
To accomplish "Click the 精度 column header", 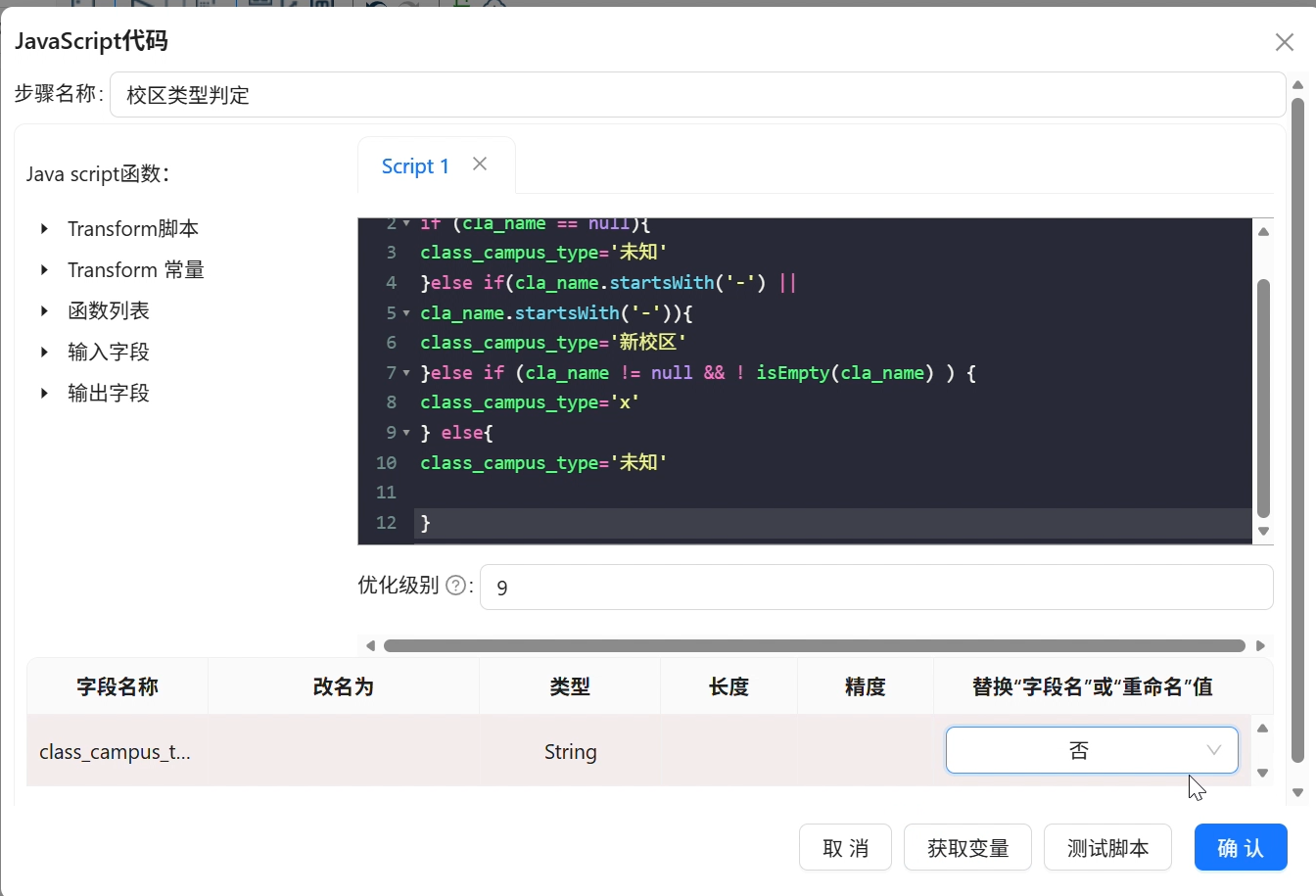I will coord(865,686).
